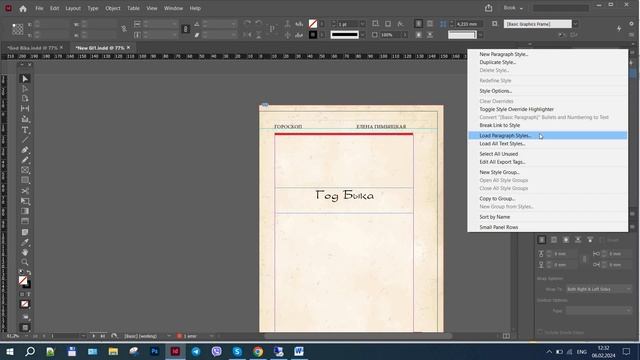The width and height of the screenshot is (640, 360).
Task: Open the Book workspace dropdown
Action: [513, 8]
